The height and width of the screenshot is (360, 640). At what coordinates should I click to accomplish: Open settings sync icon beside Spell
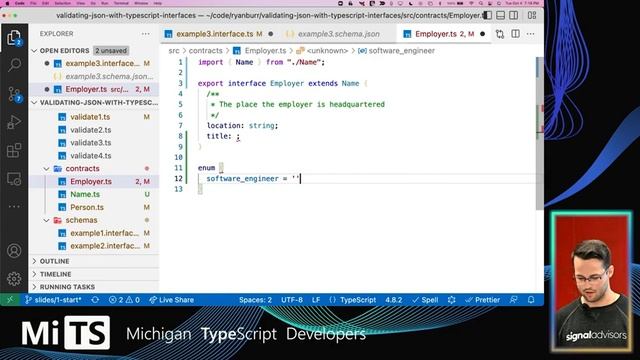[x=451, y=300]
